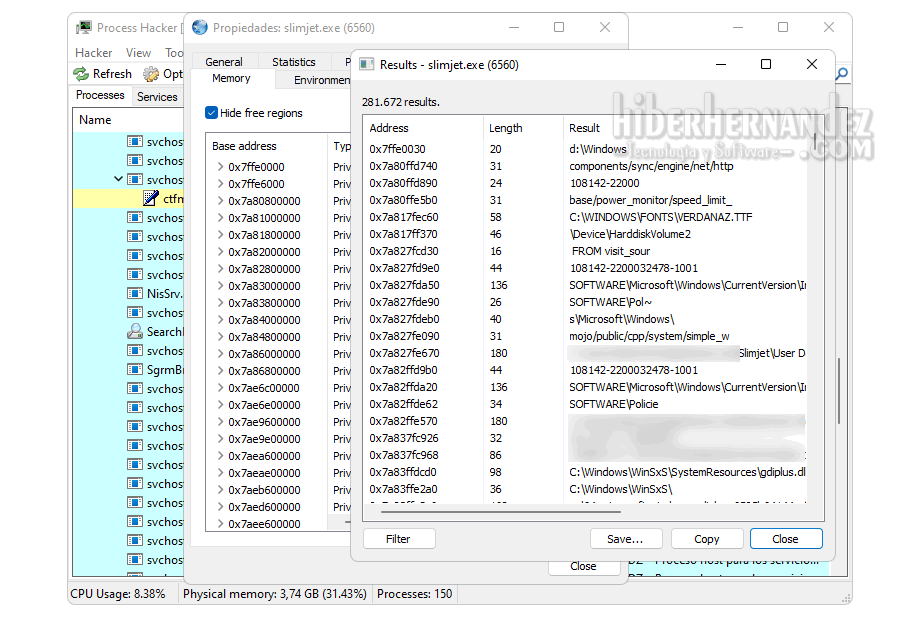
Task: Click the Close button in Results dialog
Action: [786, 539]
